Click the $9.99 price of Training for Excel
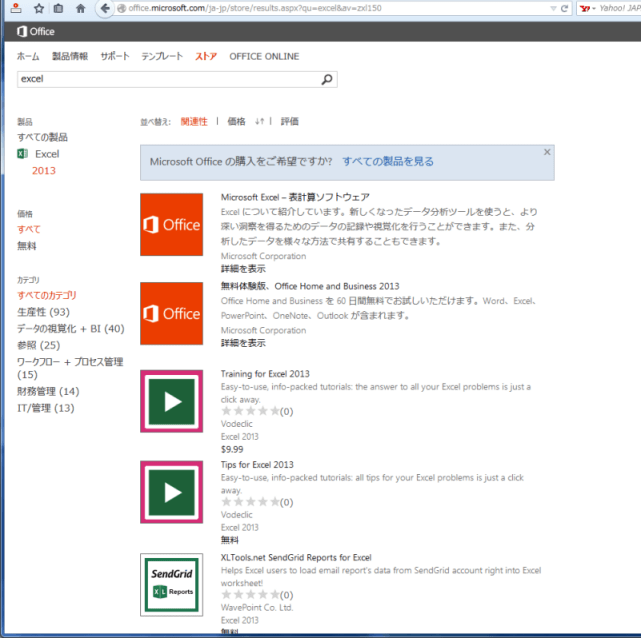The height and width of the screenshot is (638, 641). click(x=232, y=449)
